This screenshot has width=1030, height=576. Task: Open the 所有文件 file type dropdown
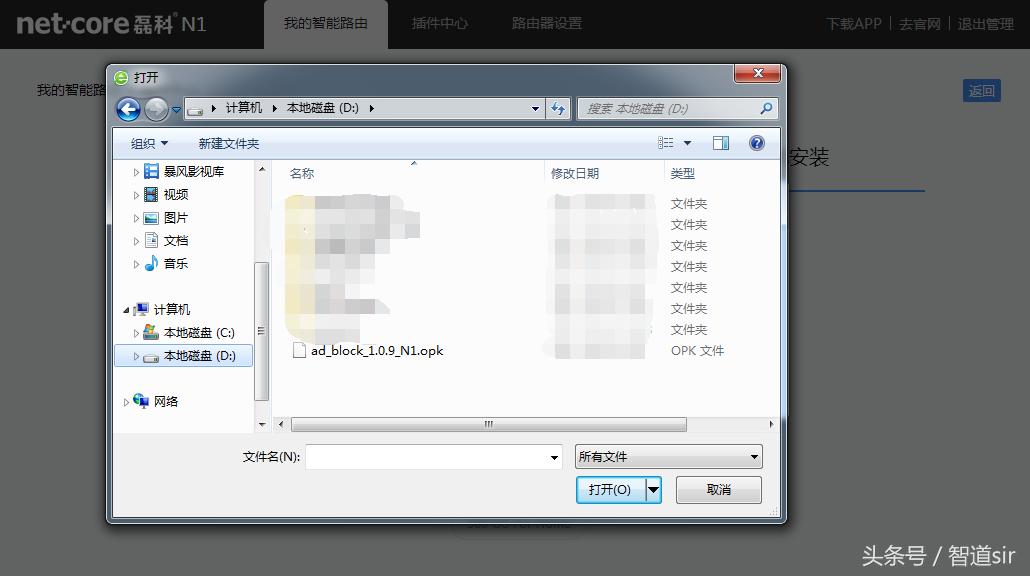667,456
